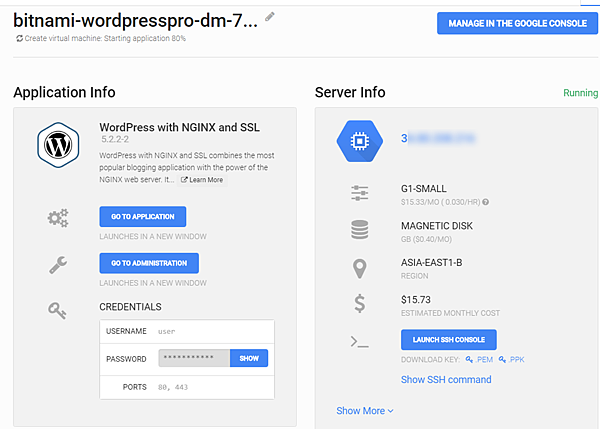Click the Show SSH command link

coord(446,380)
